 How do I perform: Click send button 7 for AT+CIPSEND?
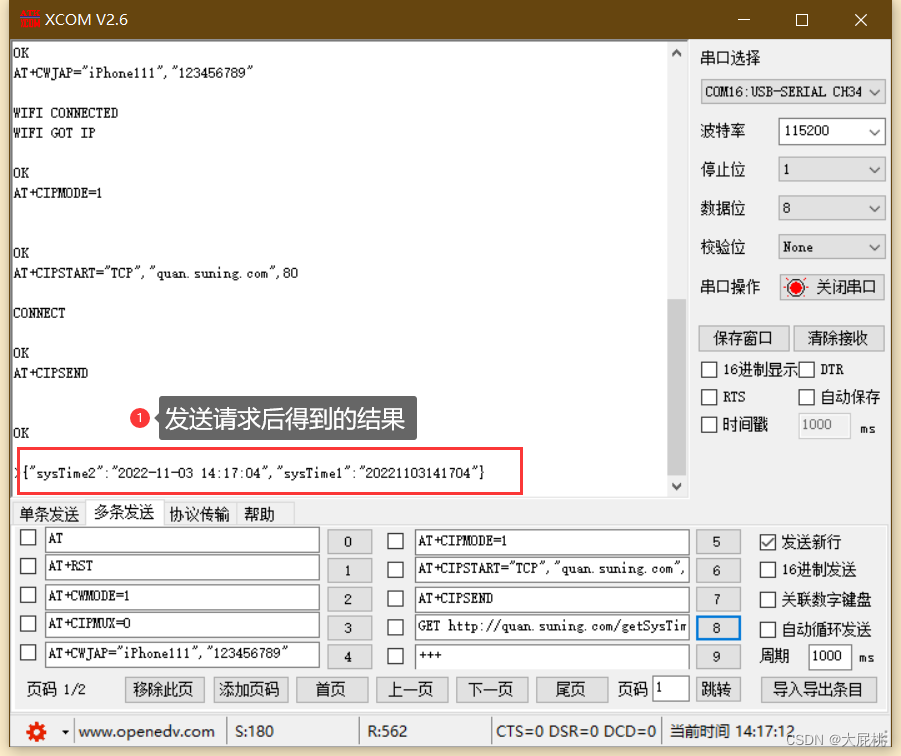point(718,599)
